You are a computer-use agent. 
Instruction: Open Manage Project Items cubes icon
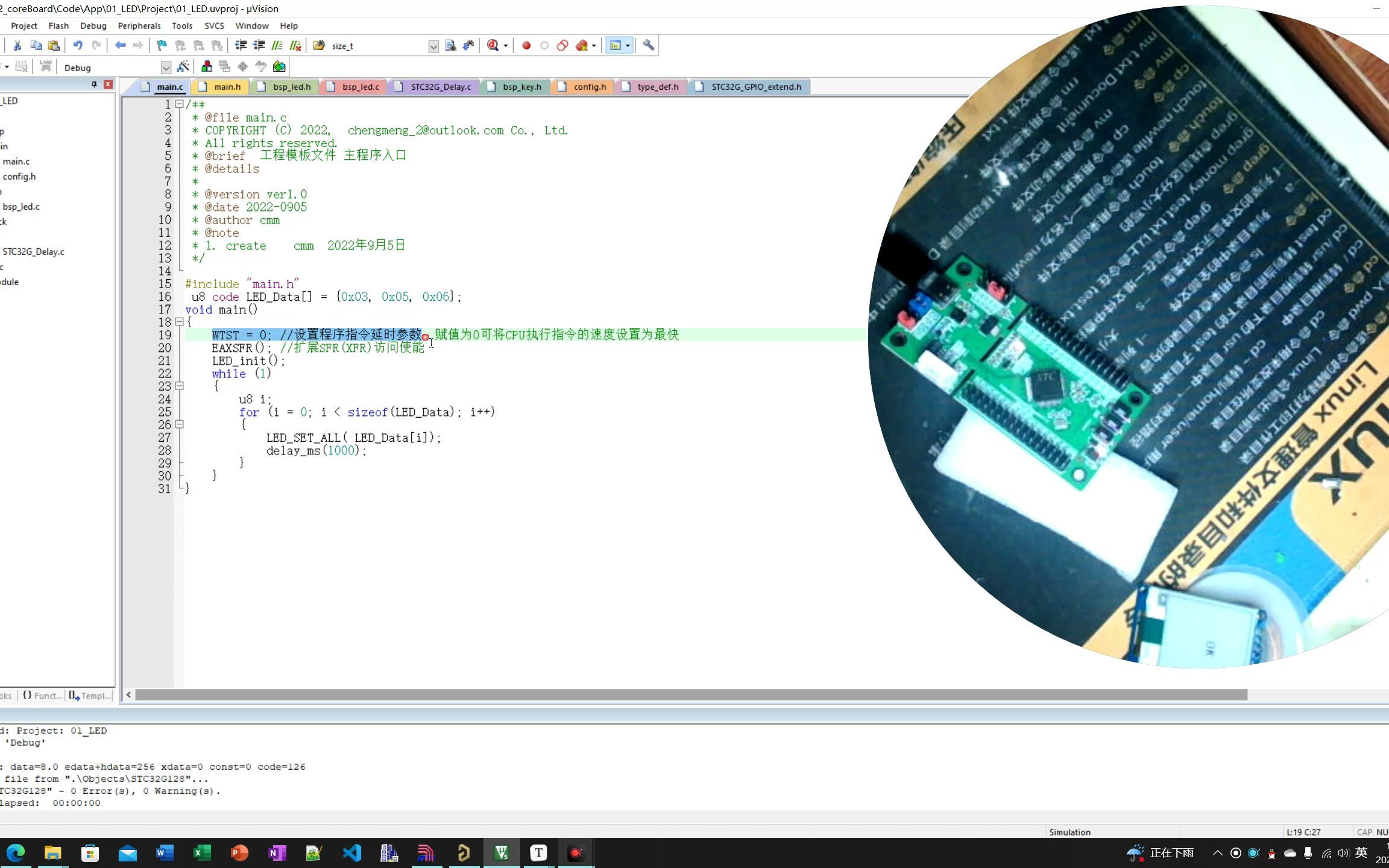pos(207,67)
